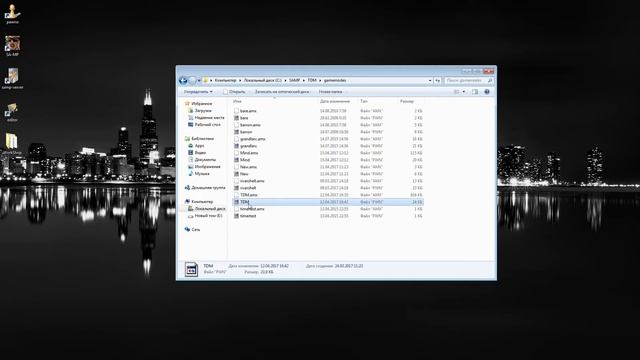The width and height of the screenshot is (640, 360).
Task: Open Недавние места in the sidebar
Action: (x=209, y=118)
